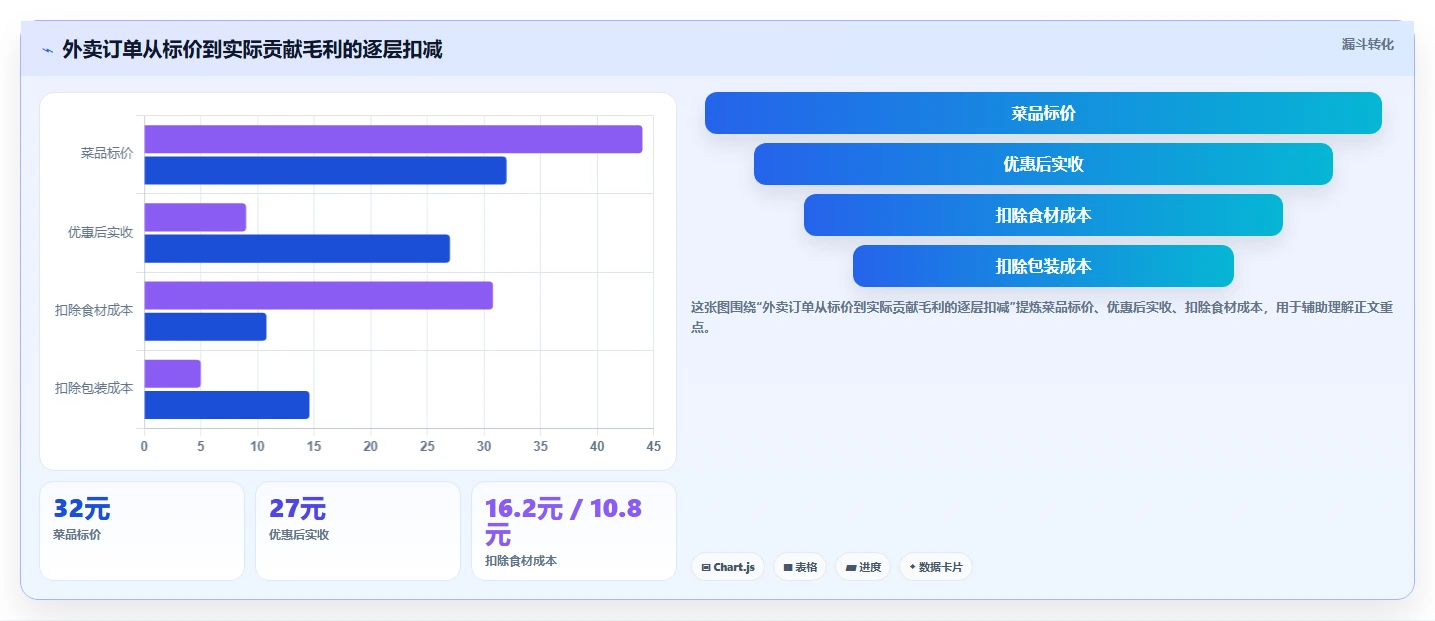Click the 32元 data card

[x=142, y=531]
